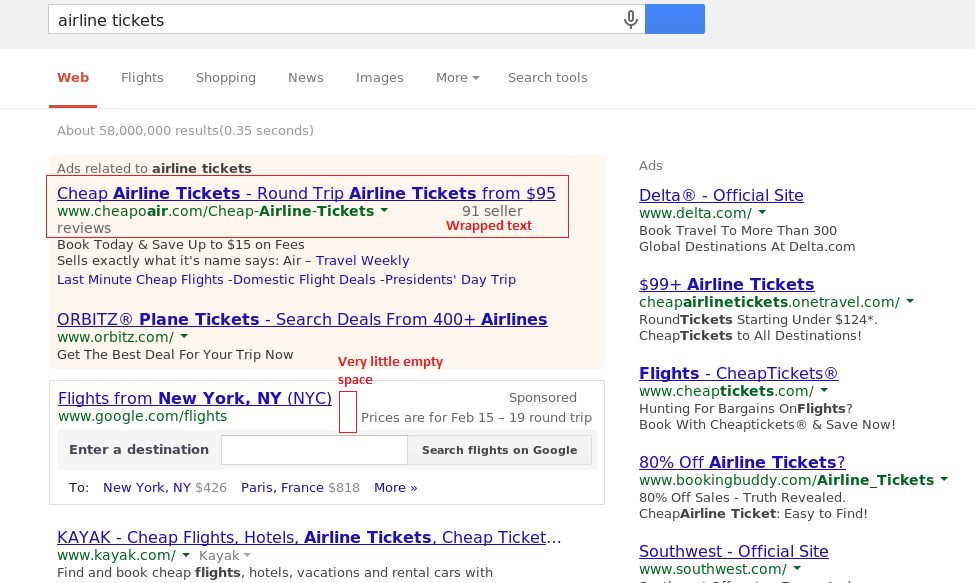This screenshot has width=975, height=583.
Task: Click the Kayak publisher dropdown arrow
Action: tap(247, 555)
